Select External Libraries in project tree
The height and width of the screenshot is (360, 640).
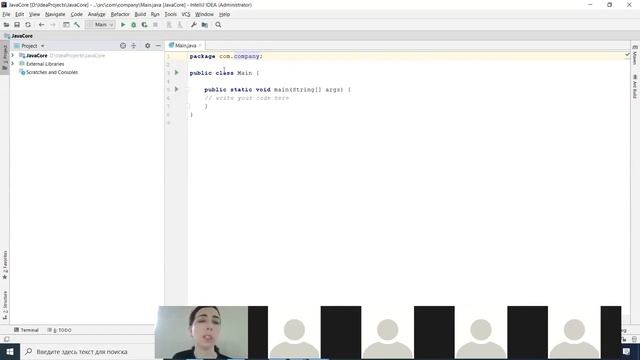click(x=45, y=64)
